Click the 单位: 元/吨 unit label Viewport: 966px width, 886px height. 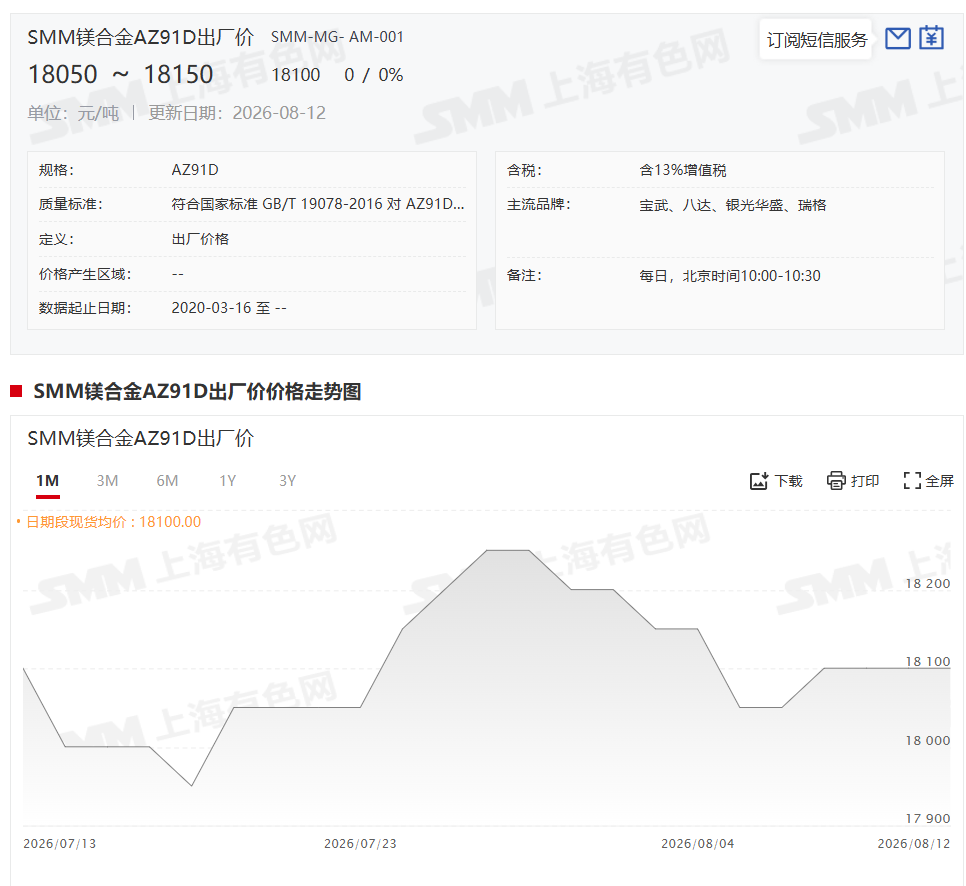point(73,113)
